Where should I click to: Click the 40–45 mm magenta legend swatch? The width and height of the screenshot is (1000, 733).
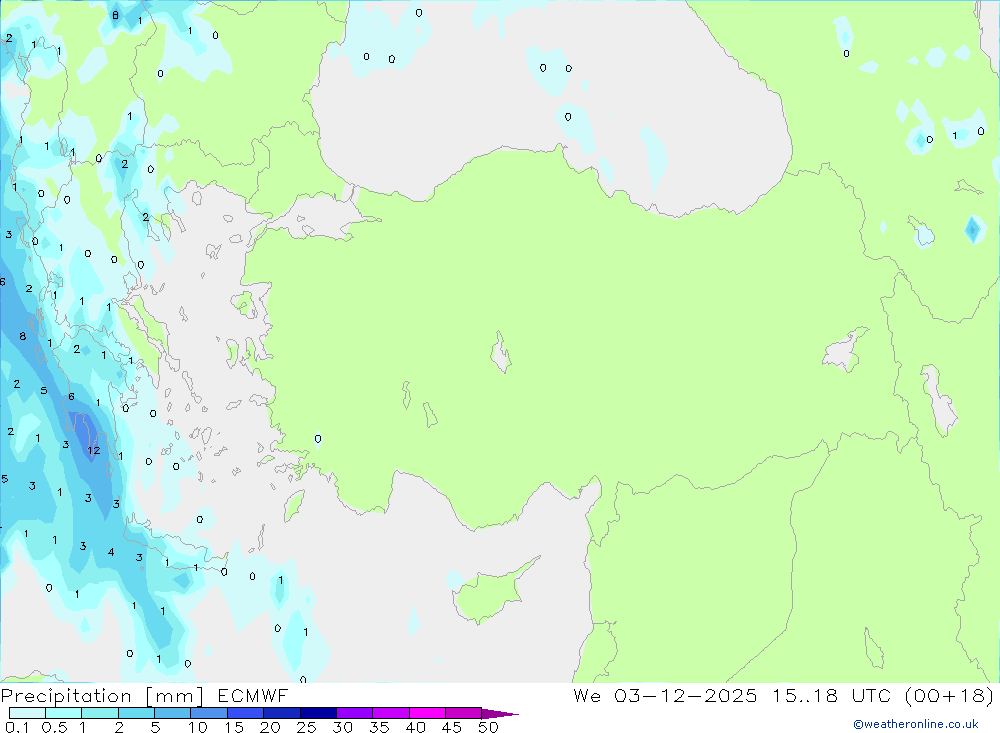click(427, 713)
